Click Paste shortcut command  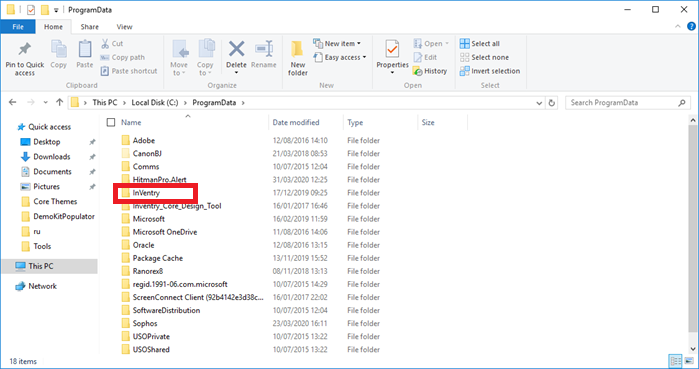click(129, 71)
